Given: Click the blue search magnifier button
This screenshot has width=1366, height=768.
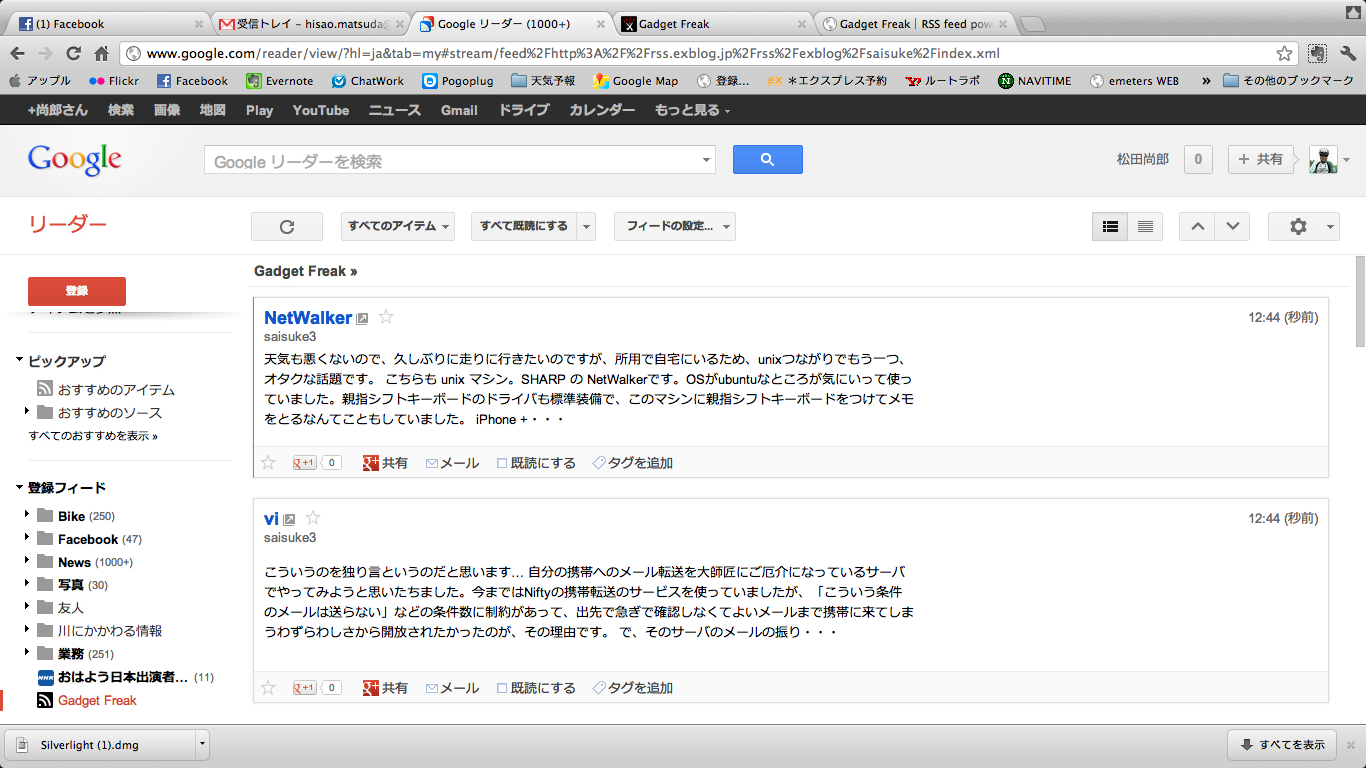Looking at the screenshot, I should [767, 159].
